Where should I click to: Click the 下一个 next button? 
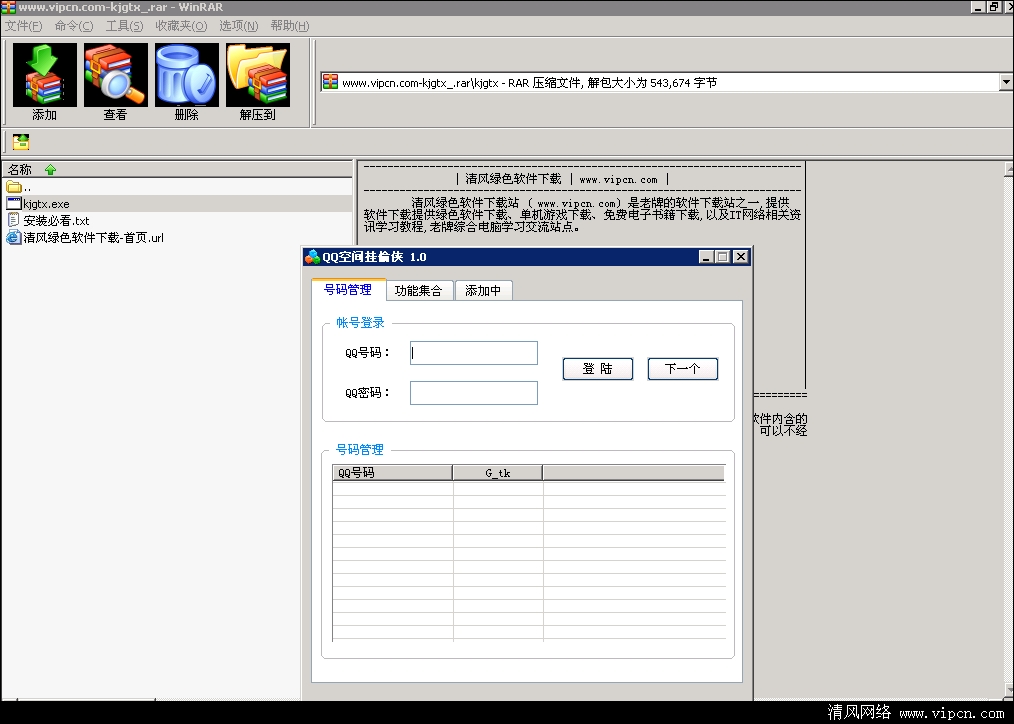click(683, 368)
